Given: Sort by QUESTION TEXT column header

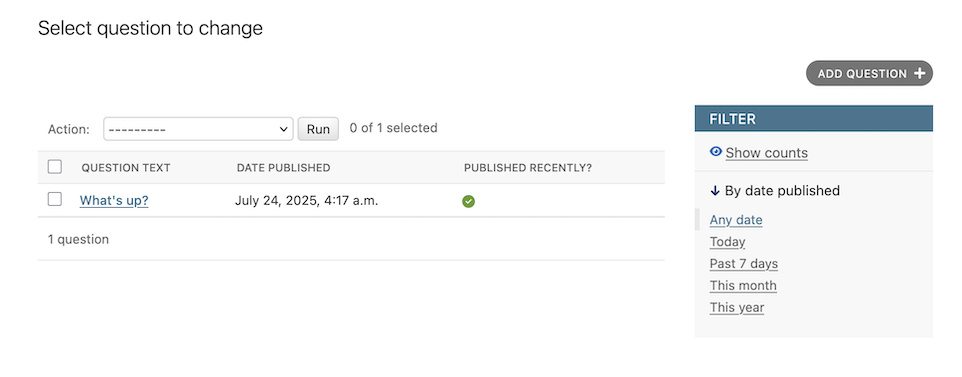Looking at the screenshot, I should point(126,168).
